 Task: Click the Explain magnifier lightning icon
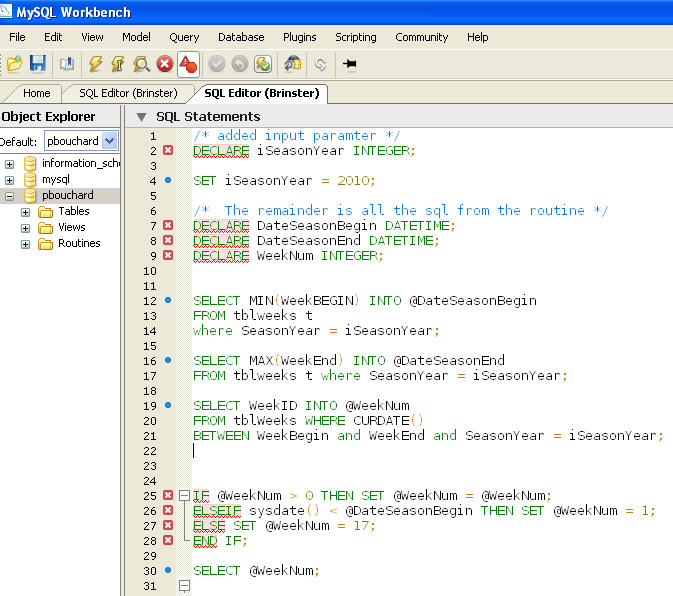pyautogui.click(x=141, y=64)
